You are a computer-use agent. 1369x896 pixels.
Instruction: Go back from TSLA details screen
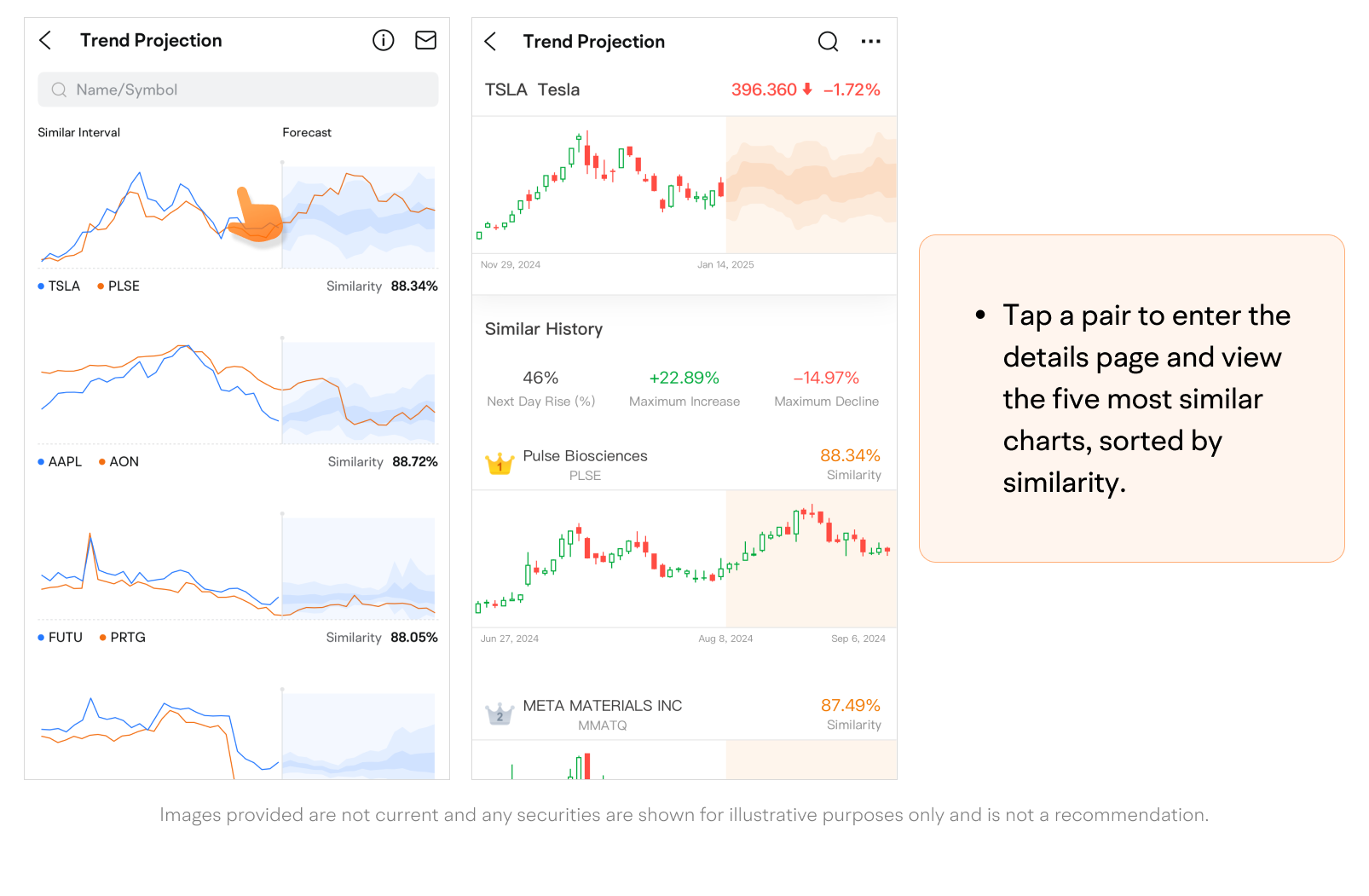(490, 42)
